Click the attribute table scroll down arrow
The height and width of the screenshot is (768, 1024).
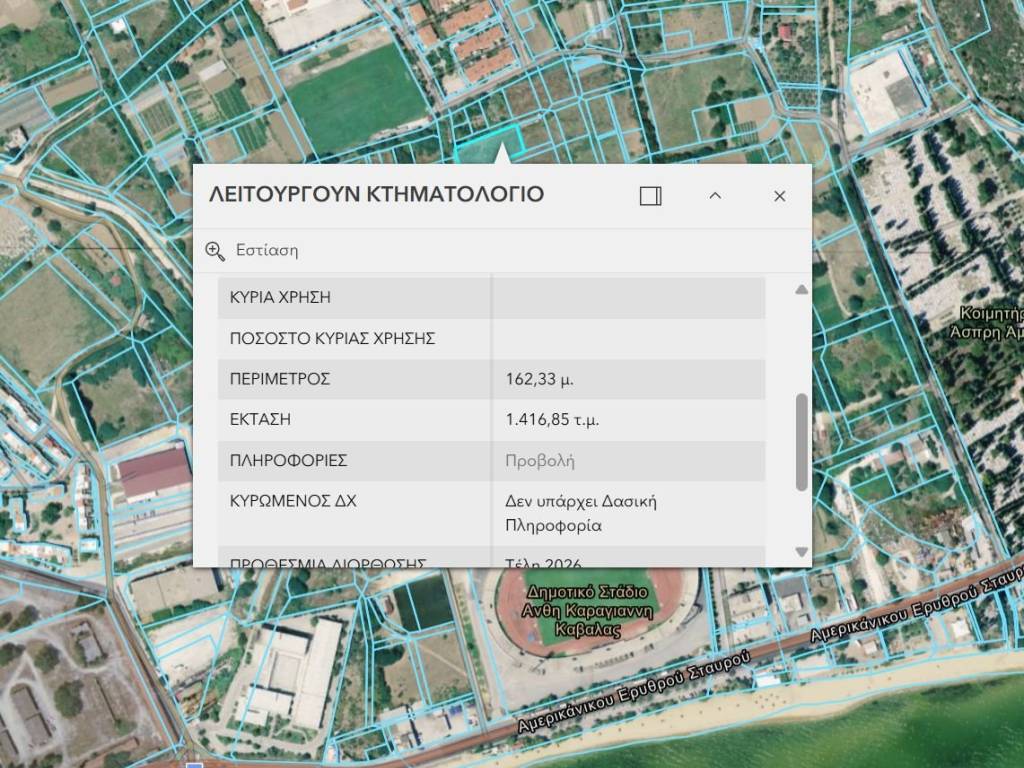pos(801,552)
